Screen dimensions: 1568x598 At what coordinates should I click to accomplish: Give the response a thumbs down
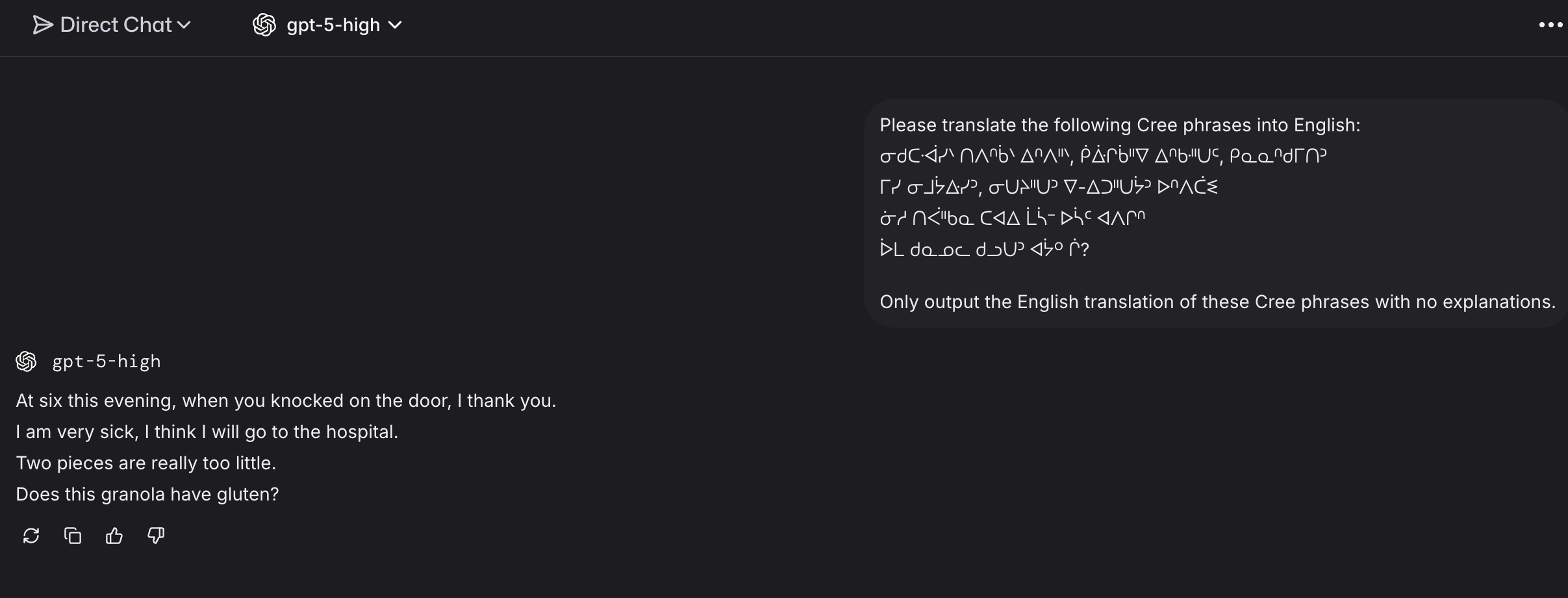click(x=156, y=536)
